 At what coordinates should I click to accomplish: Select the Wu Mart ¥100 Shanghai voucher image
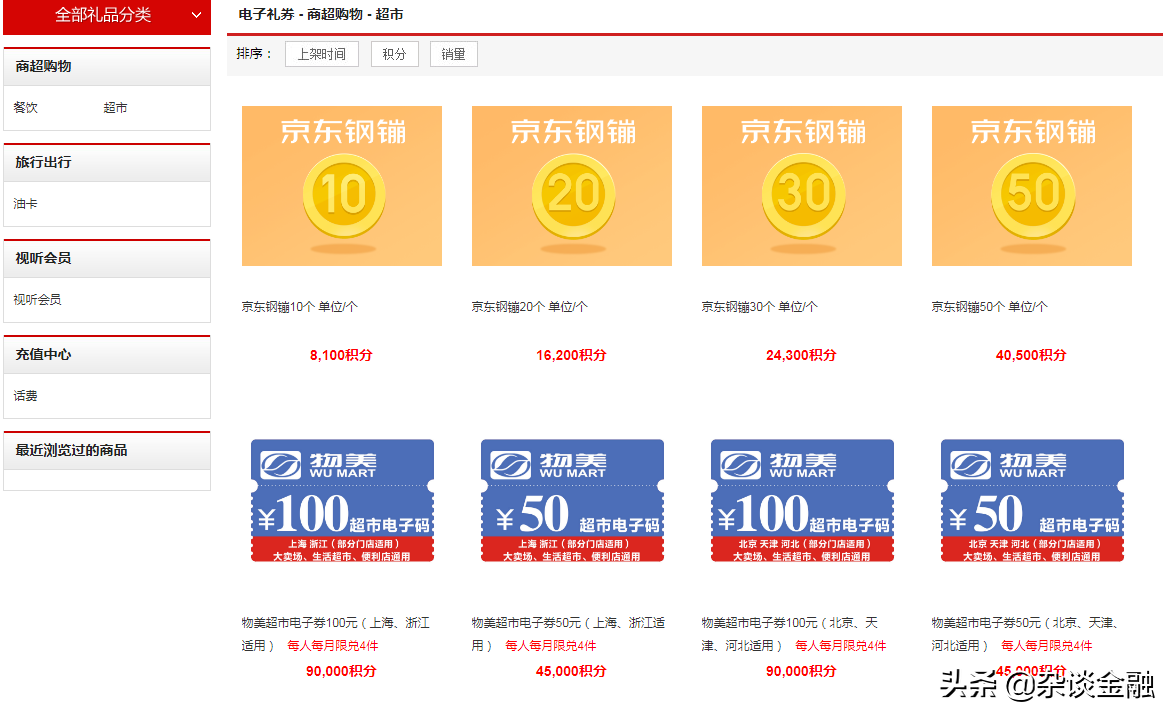341,502
